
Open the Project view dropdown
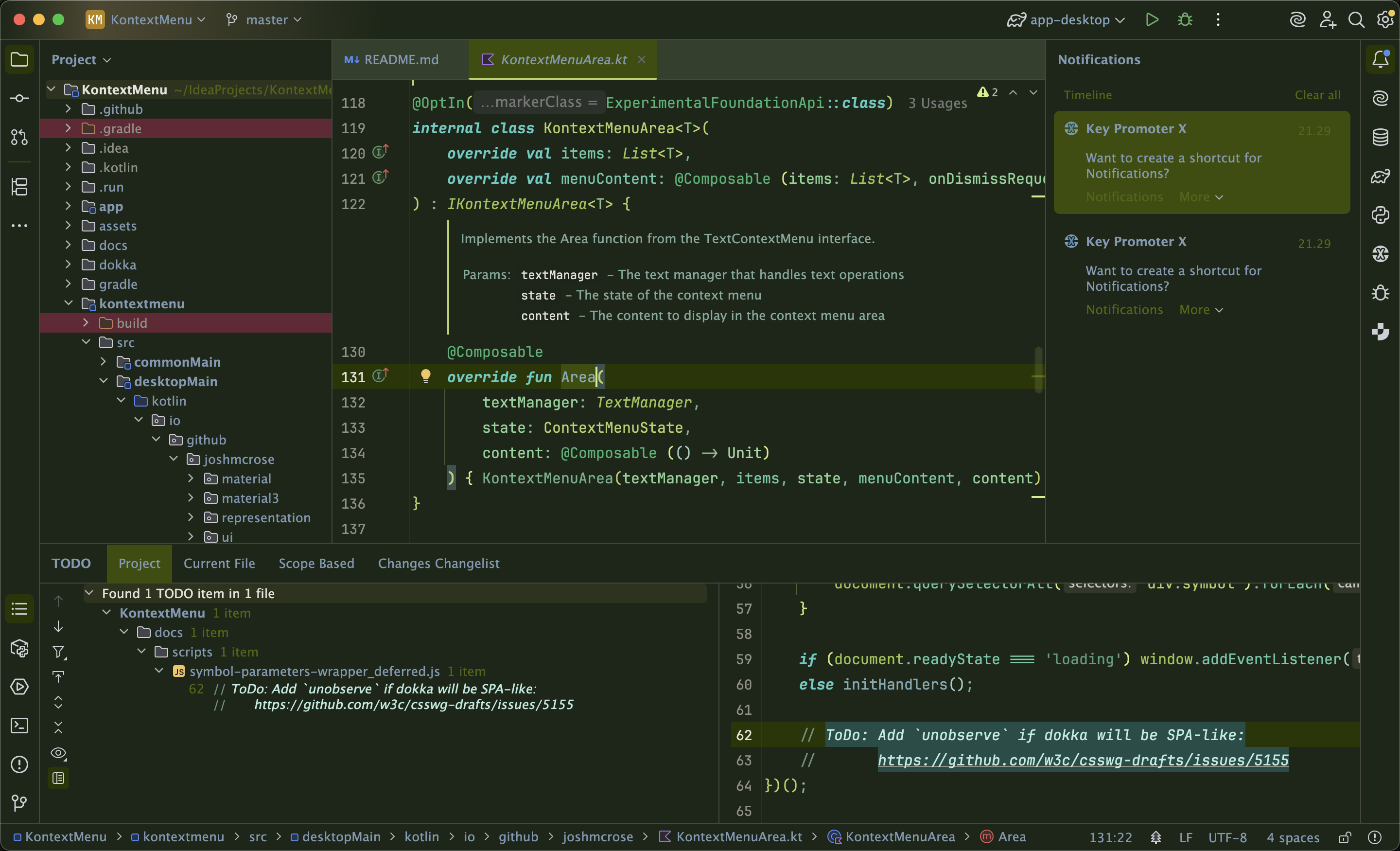81,60
